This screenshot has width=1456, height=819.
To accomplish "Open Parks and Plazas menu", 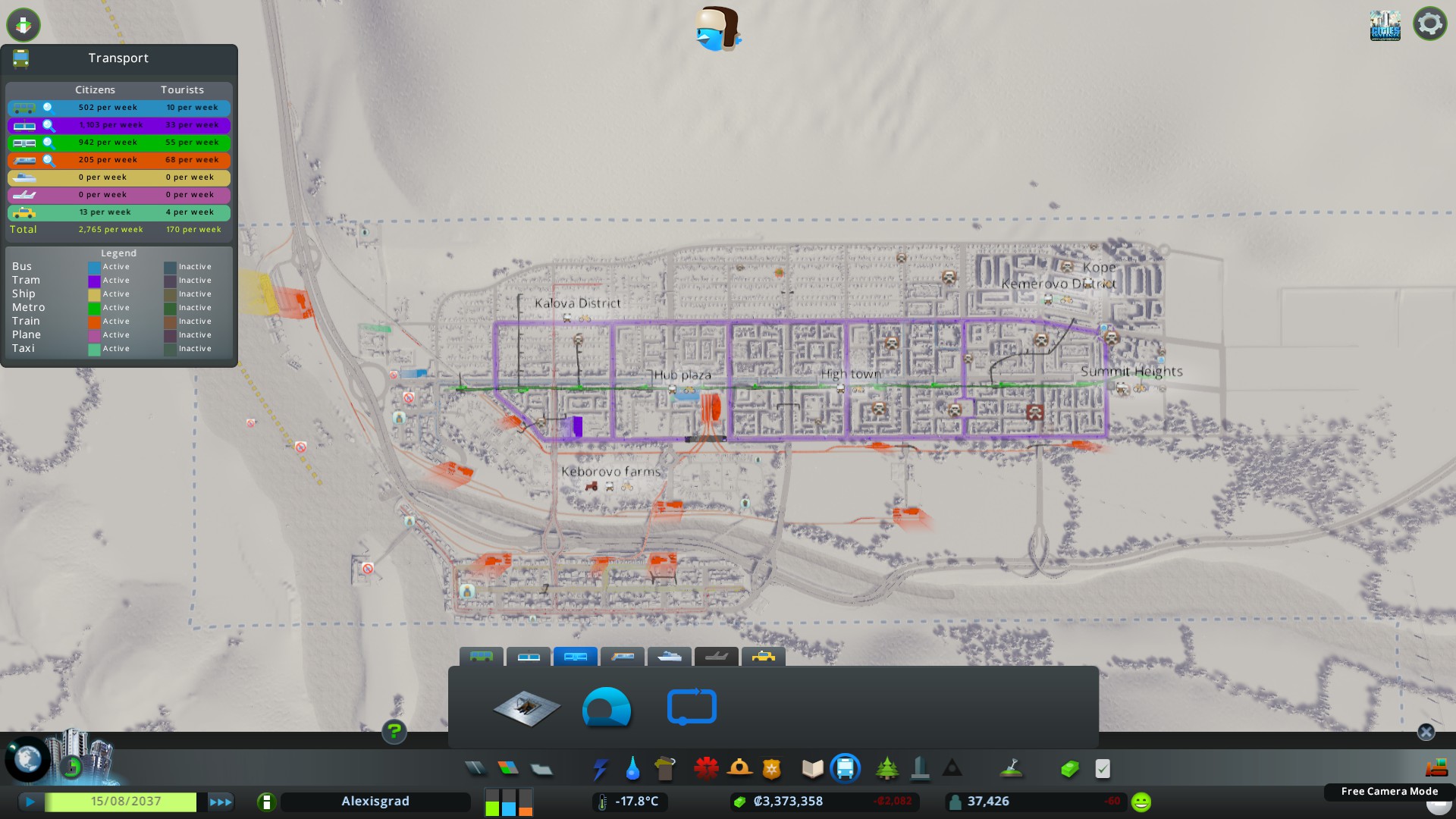I will click(886, 769).
